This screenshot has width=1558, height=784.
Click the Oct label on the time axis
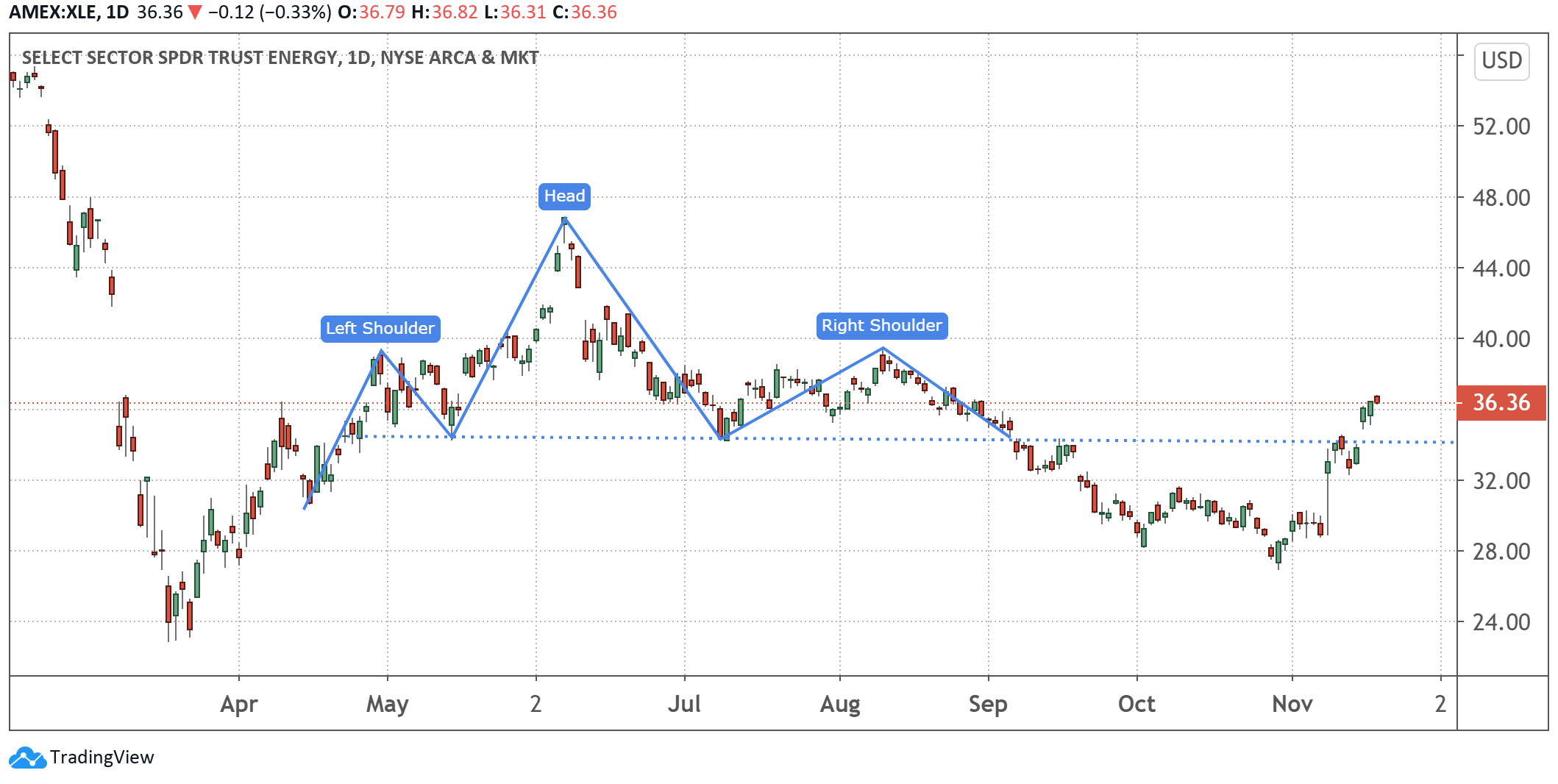(1137, 705)
